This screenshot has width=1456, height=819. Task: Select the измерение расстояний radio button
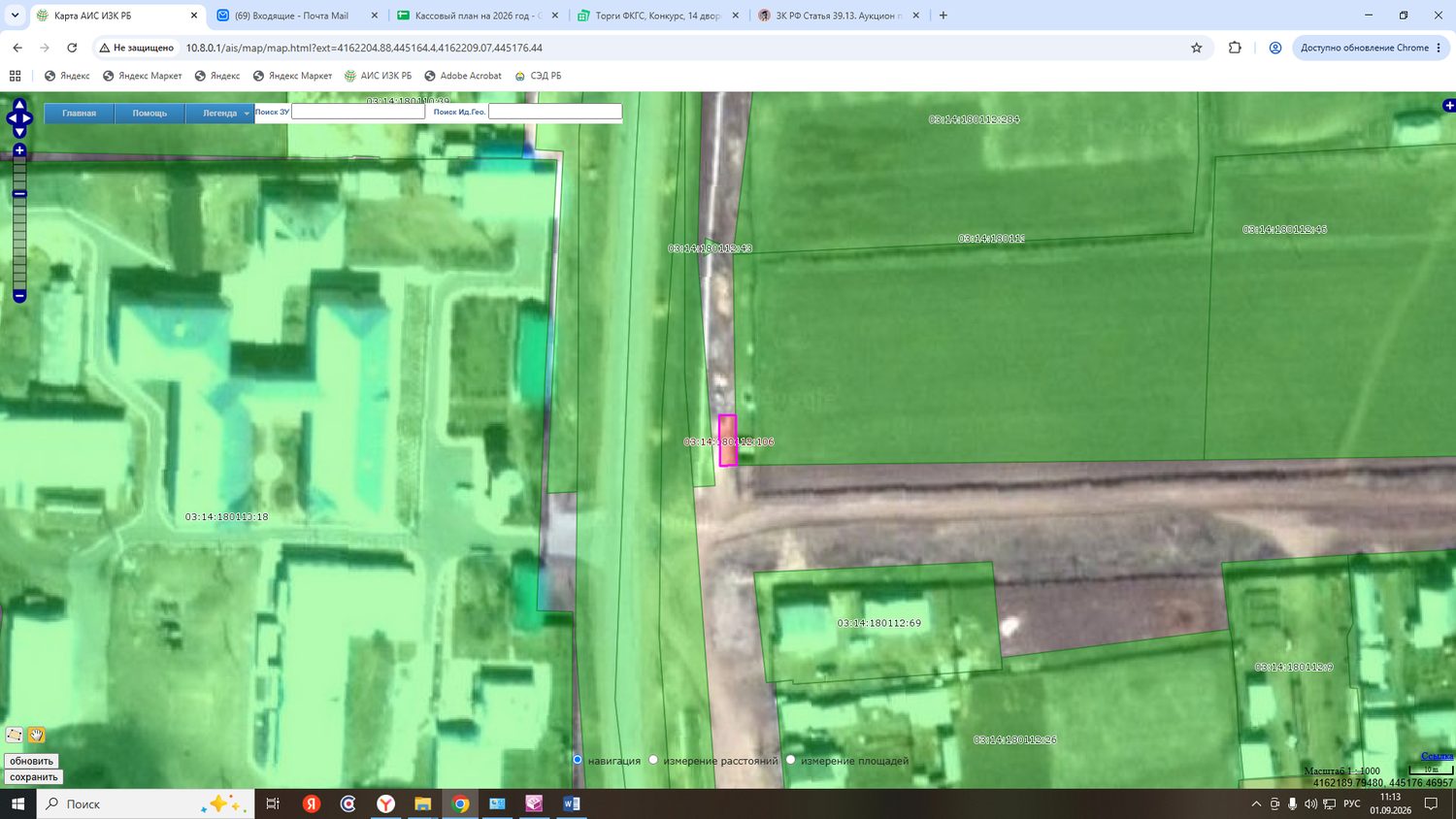[x=653, y=760]
